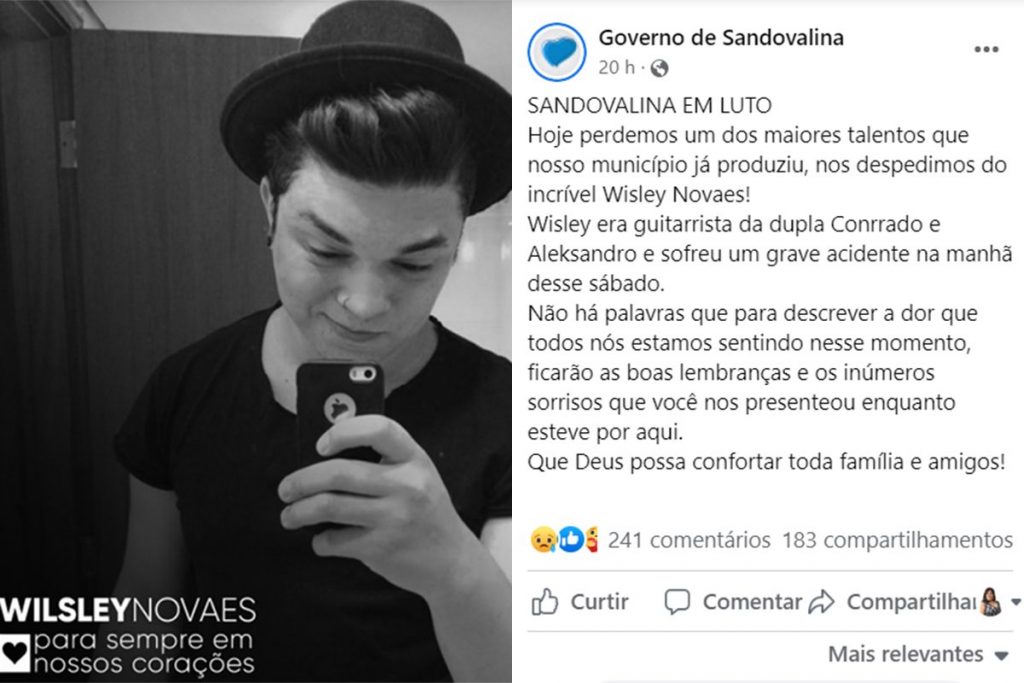Screen dimensions: 1024x683
Task: Open the 20 h timestamp link
Action: pyautogui.click(x=616, y=67)
